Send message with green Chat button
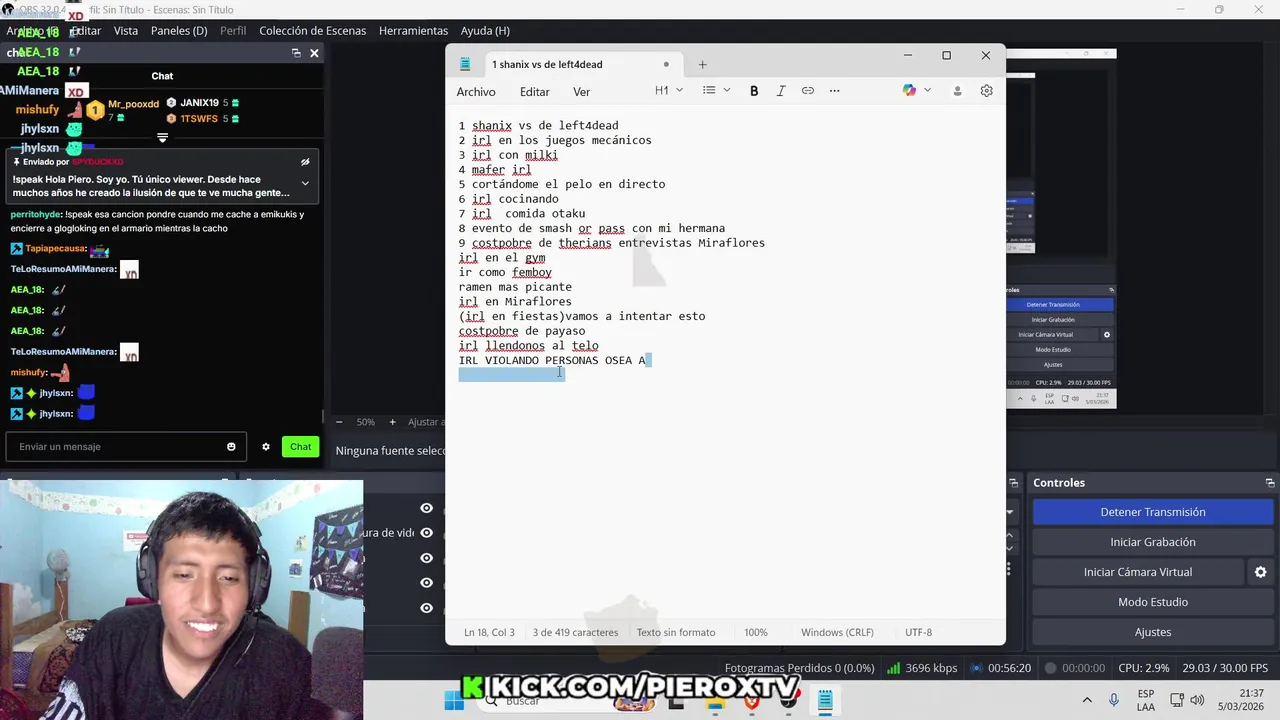1280x720 pixels. pos(300,447)
